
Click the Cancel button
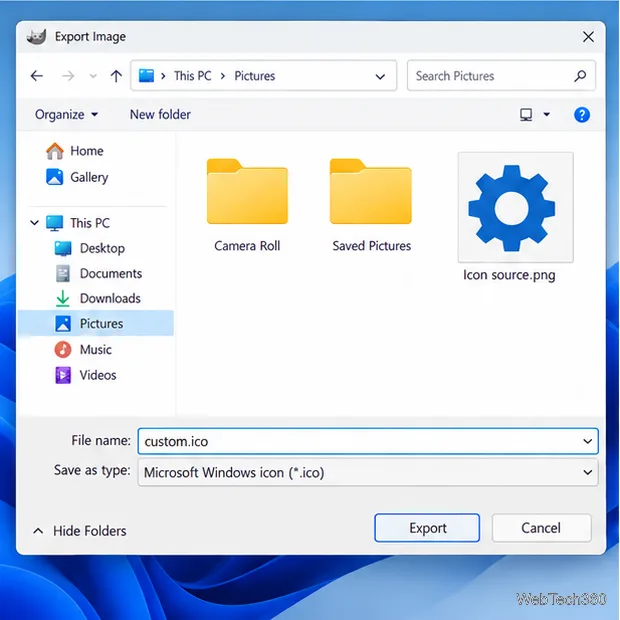541,528
